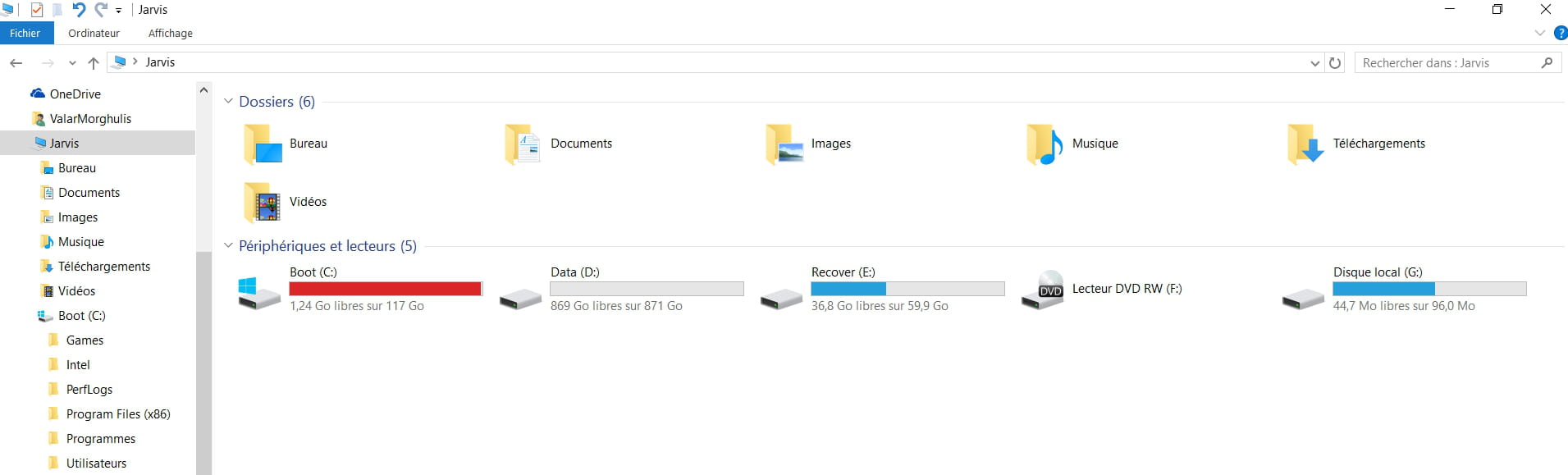The image size is (1568, 475).
Task: Open the Boot (C:) drive icon
Action: point(258,291)
